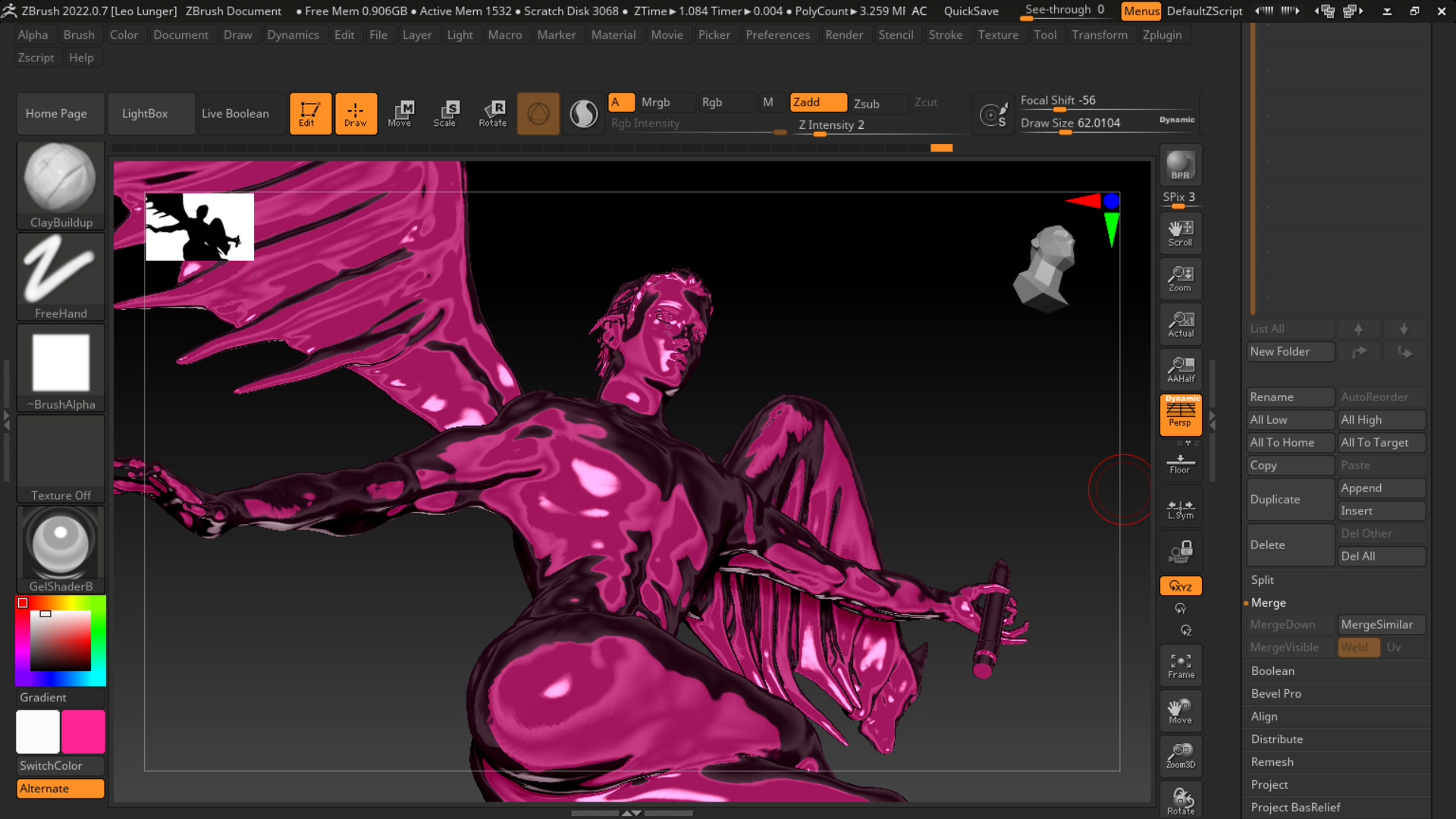This screenshot has width=1456, height=819.
Task: Open the Stroke menu
Action: pos(945,35)
